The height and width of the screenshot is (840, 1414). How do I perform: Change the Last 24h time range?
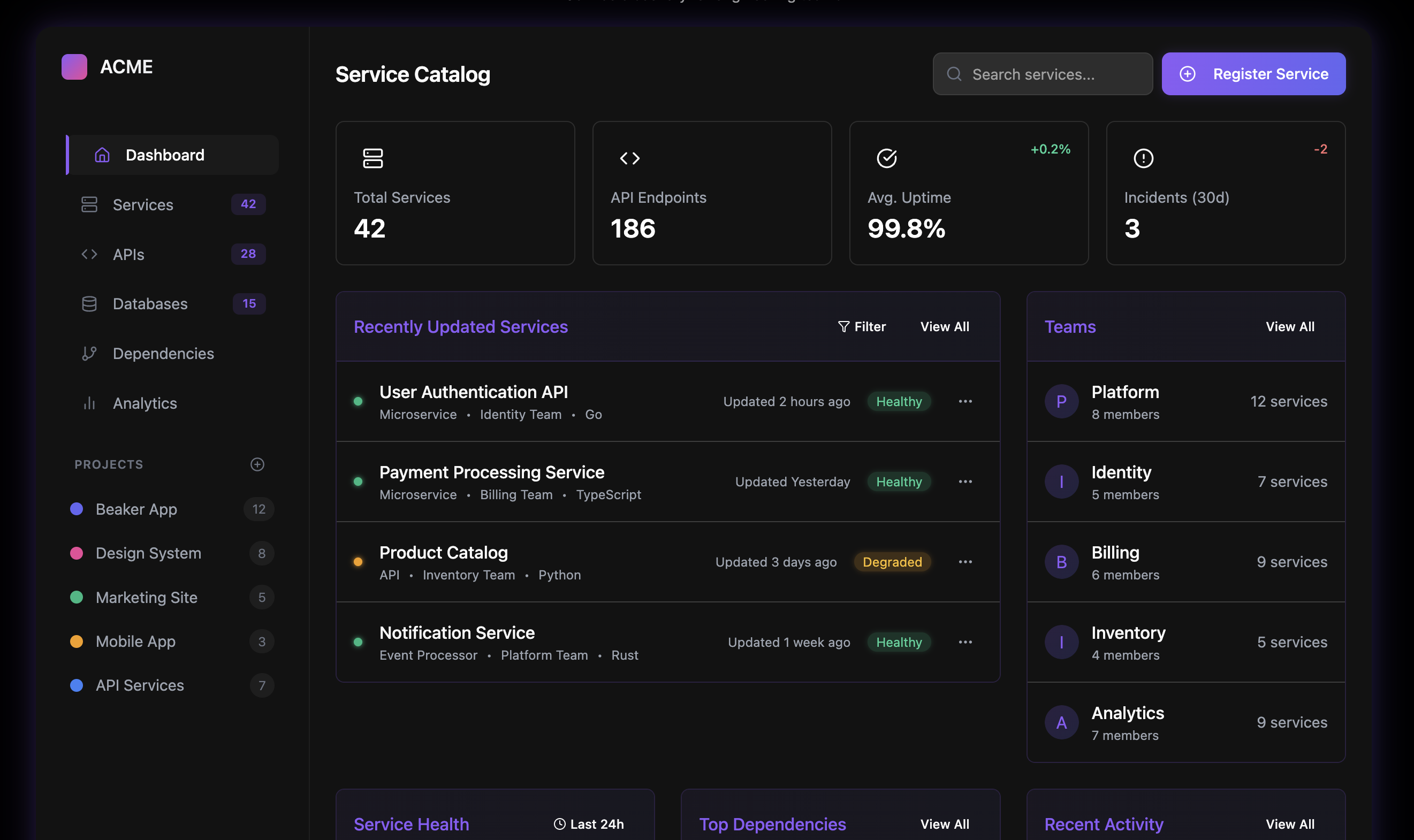click(x=589, y=823)
